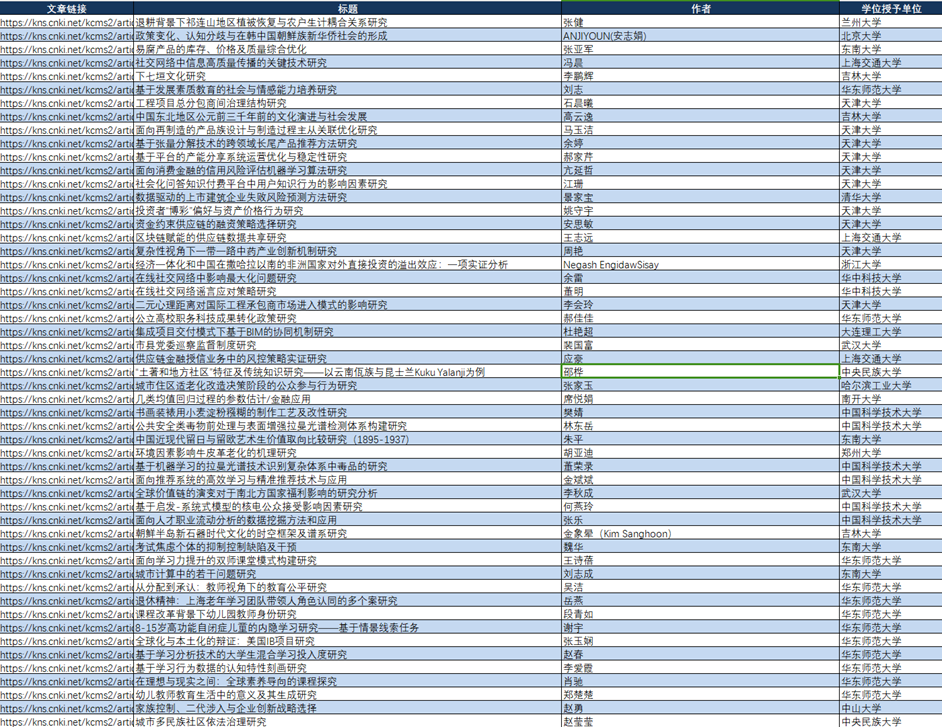
Task: Select author cell 马玉洁
Action: [x=700, y=130]
